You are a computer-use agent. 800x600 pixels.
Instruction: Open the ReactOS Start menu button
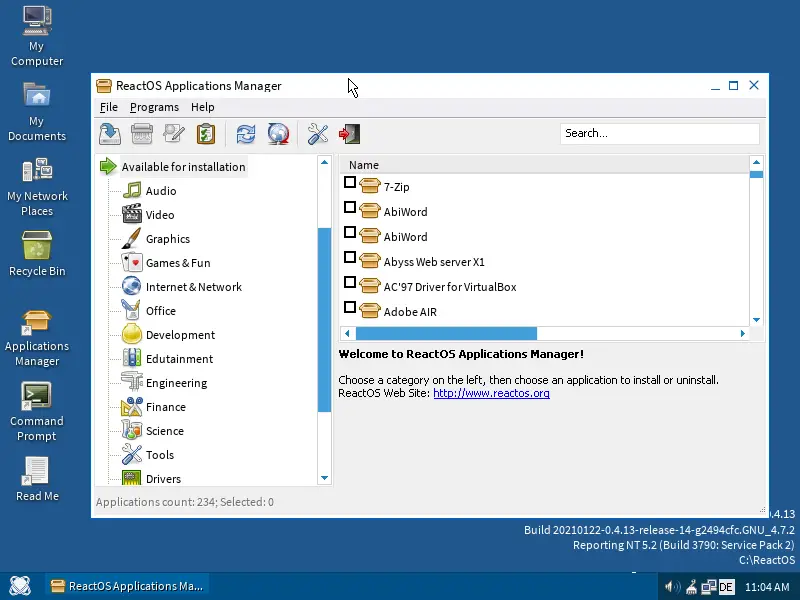[20, 586]
